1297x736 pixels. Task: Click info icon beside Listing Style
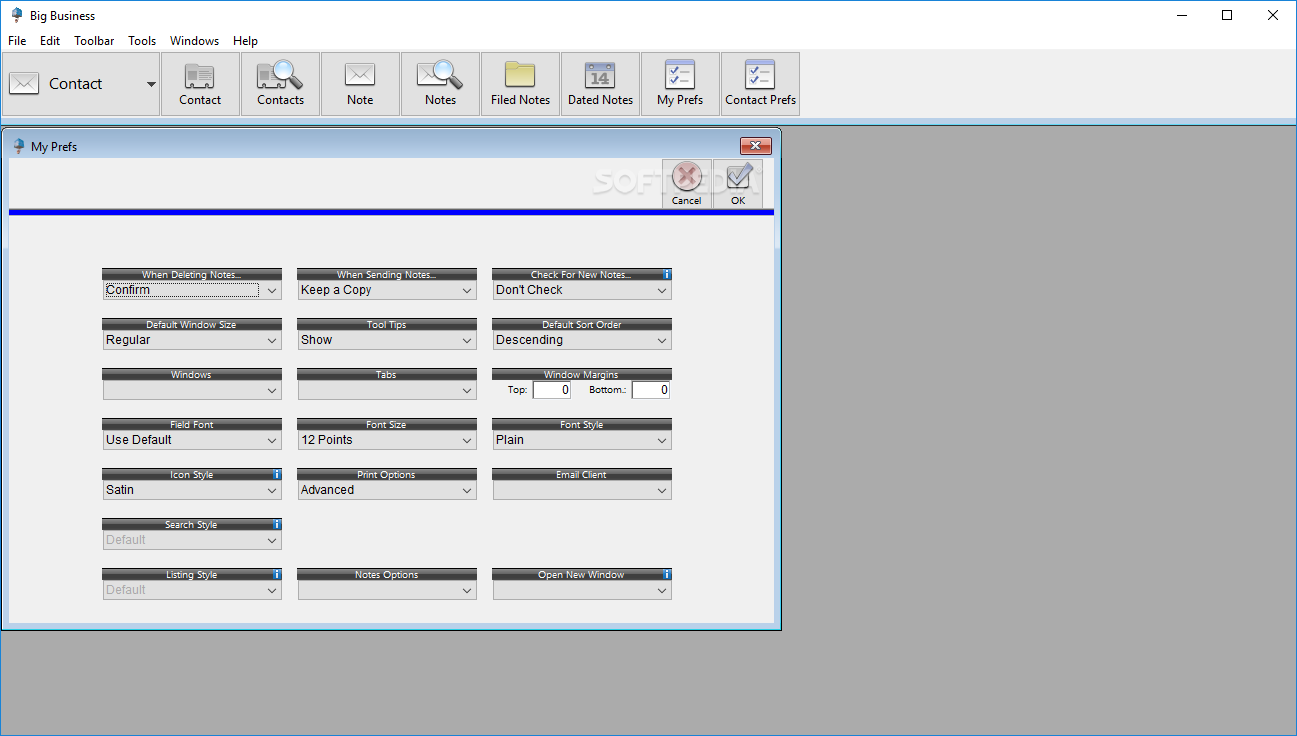click(277, 574)
